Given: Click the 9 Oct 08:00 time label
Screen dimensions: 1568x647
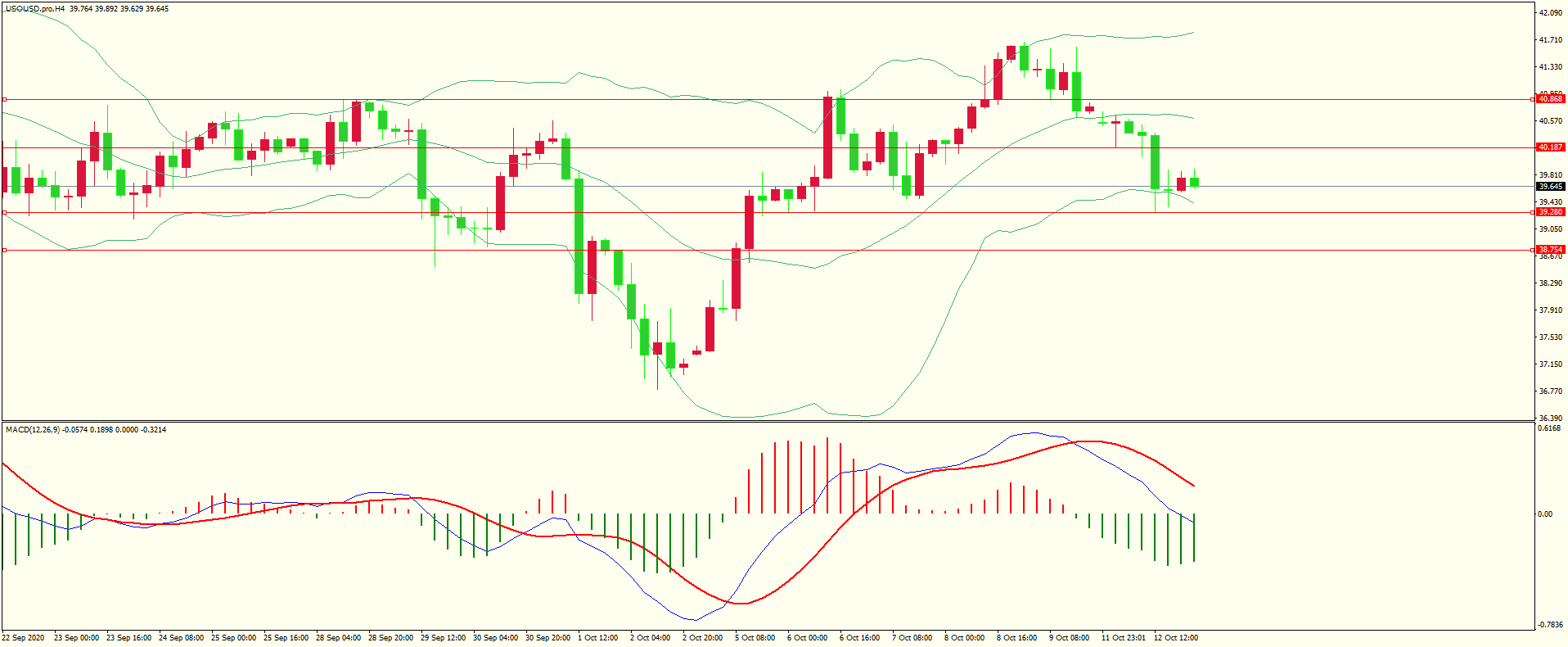Looking at the screenshot, I should pyautogui.click(x=1070, y=638).
